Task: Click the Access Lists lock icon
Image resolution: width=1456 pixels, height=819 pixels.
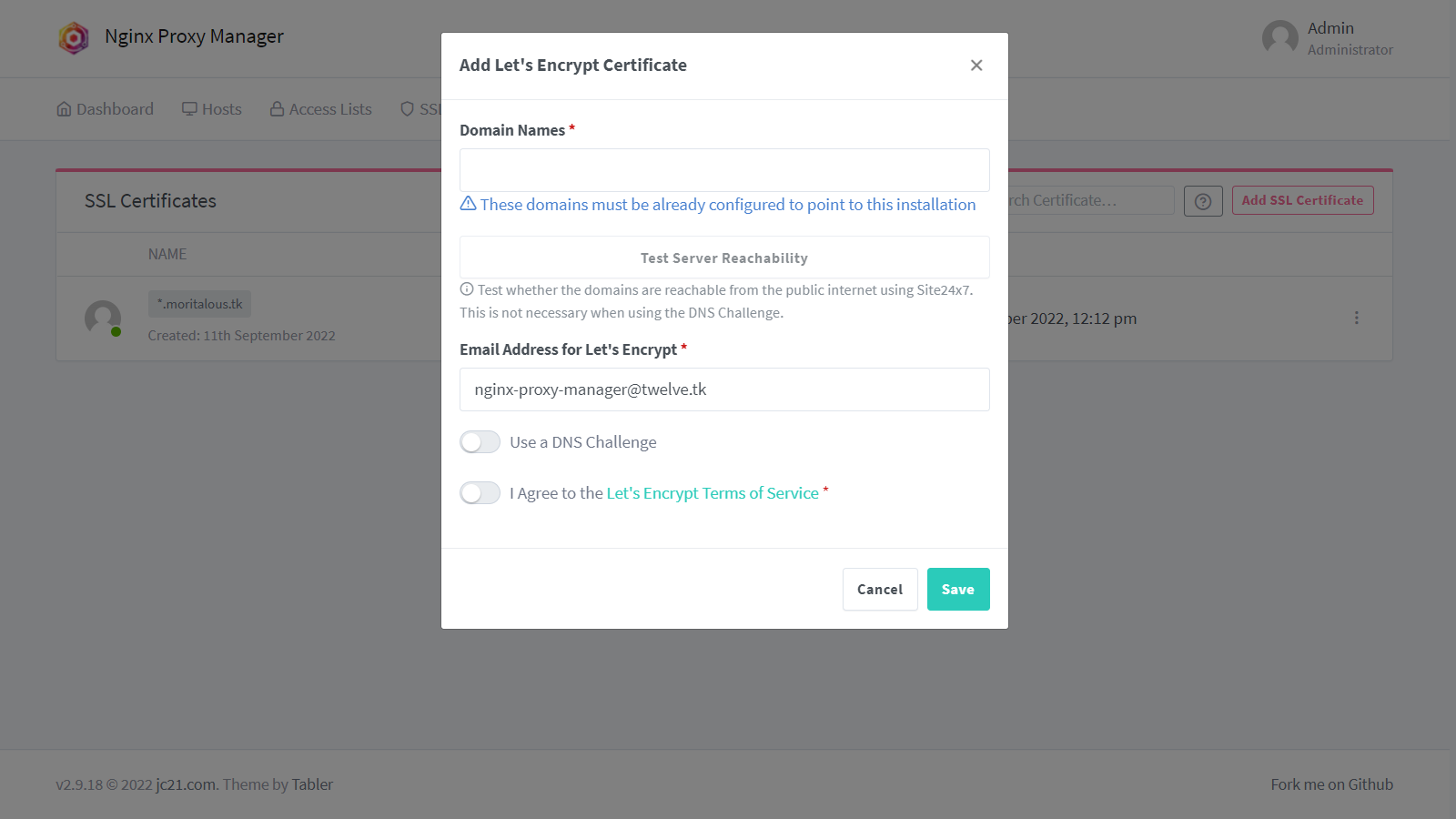Action: tap(278, 109)
